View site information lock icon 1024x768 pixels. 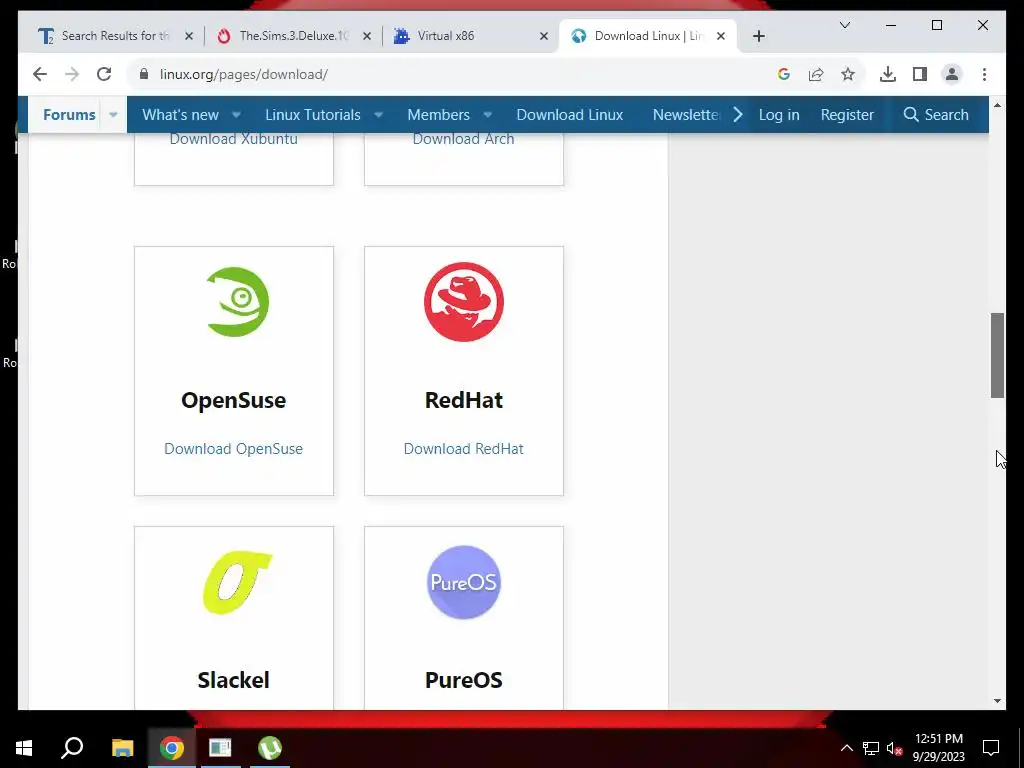click(144, 74)
